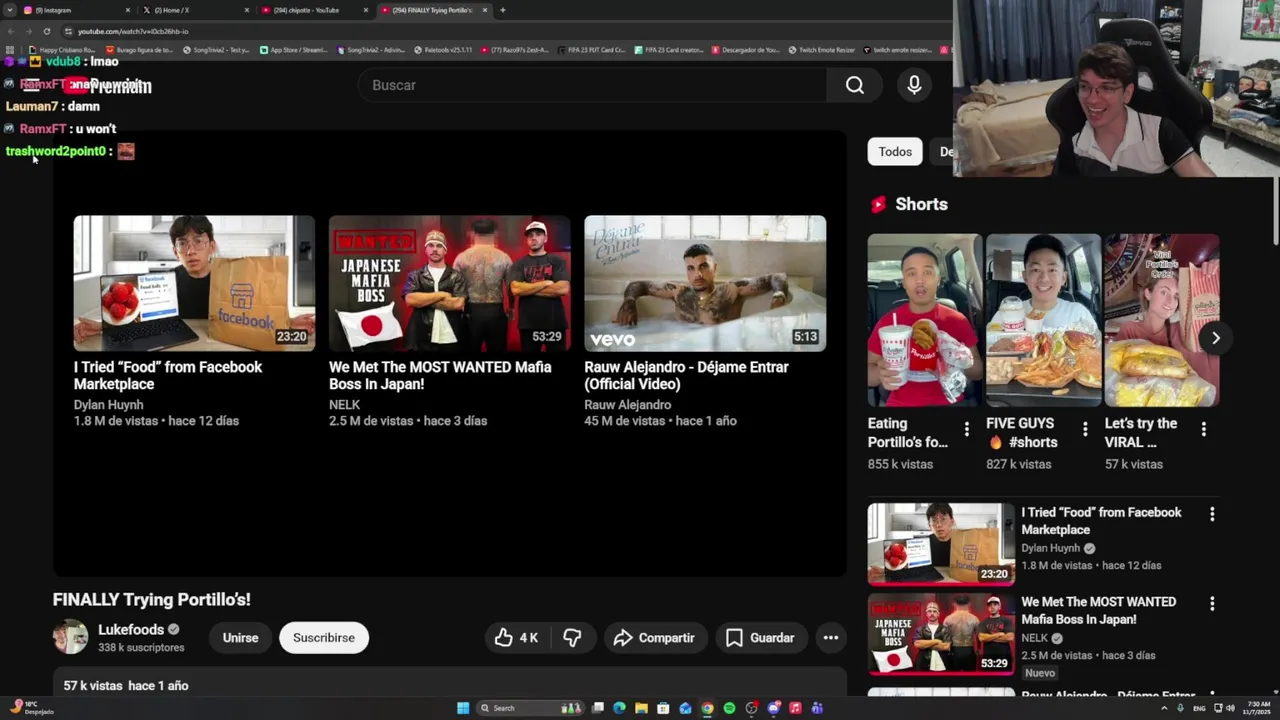Open Paletools v25.1.11 bookmark
Screen dimensions: 1280x720
[442, 49]
